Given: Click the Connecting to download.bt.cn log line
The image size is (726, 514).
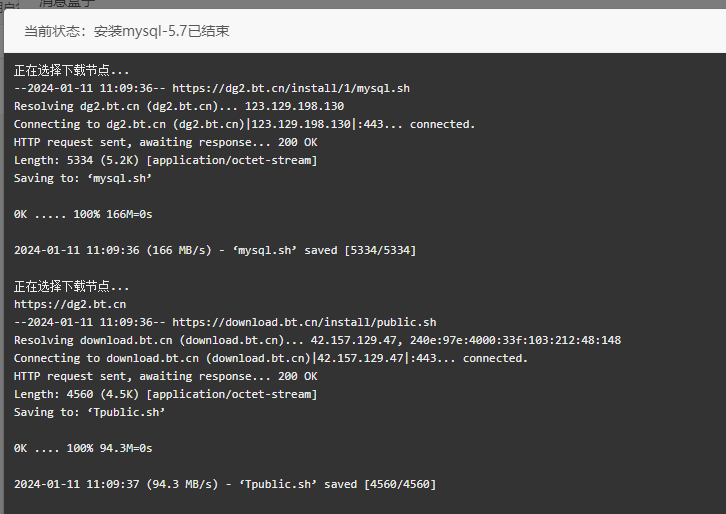Looking at the screenshot, I should pyautogui.click(x=271, y=358).
